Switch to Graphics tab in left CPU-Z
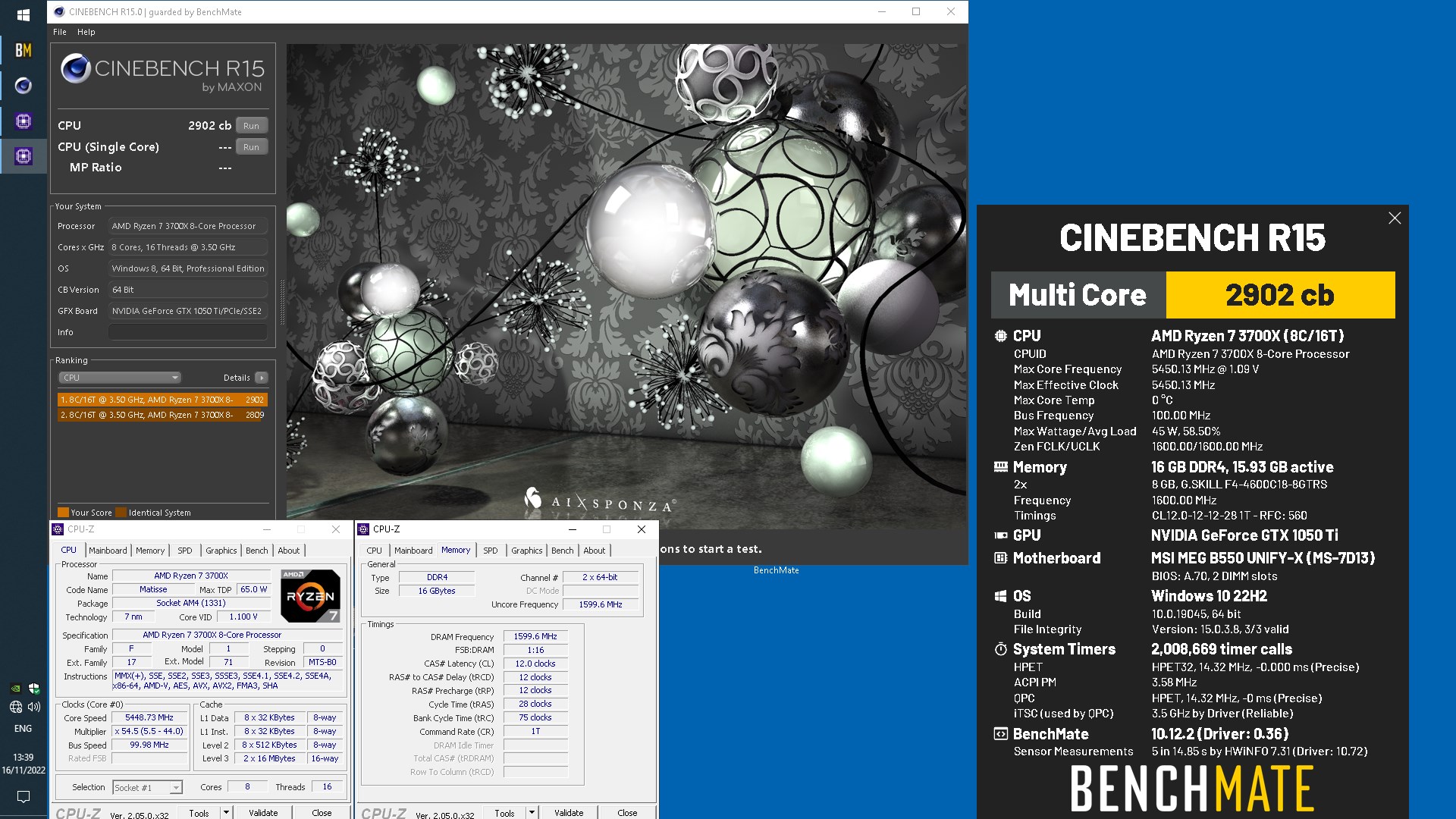Image resolution: width=1456 pixels, height=819 pixels. point(221,551)
